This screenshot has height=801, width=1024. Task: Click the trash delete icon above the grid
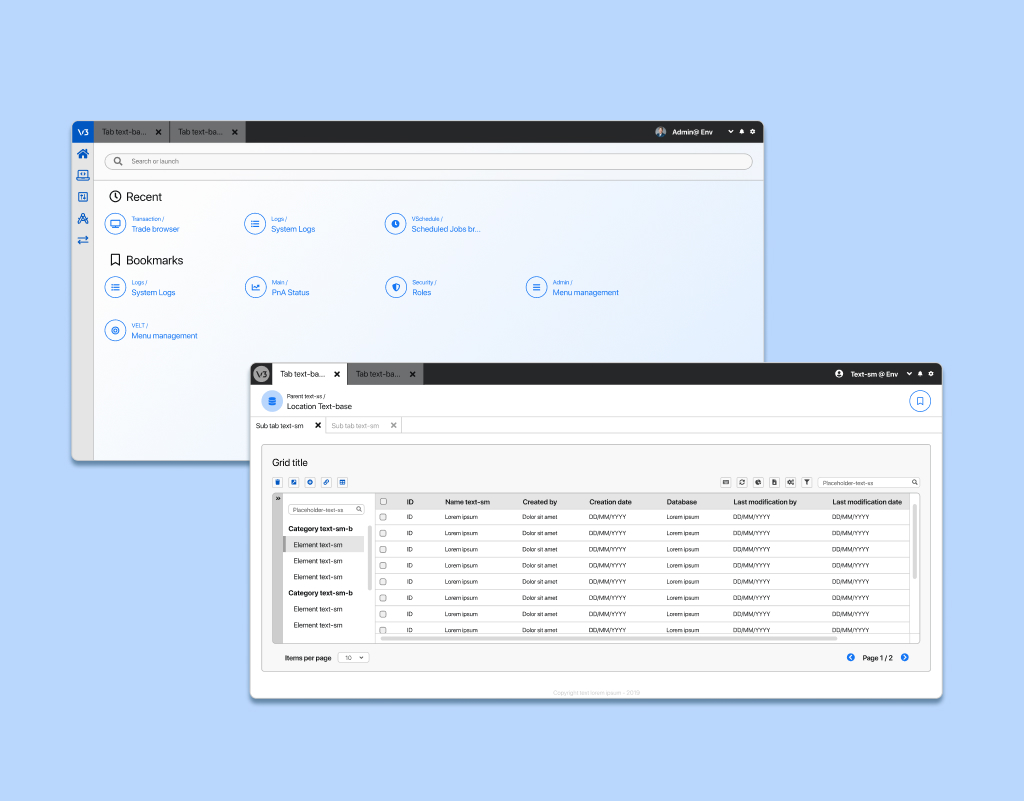[x=278, y=482]
